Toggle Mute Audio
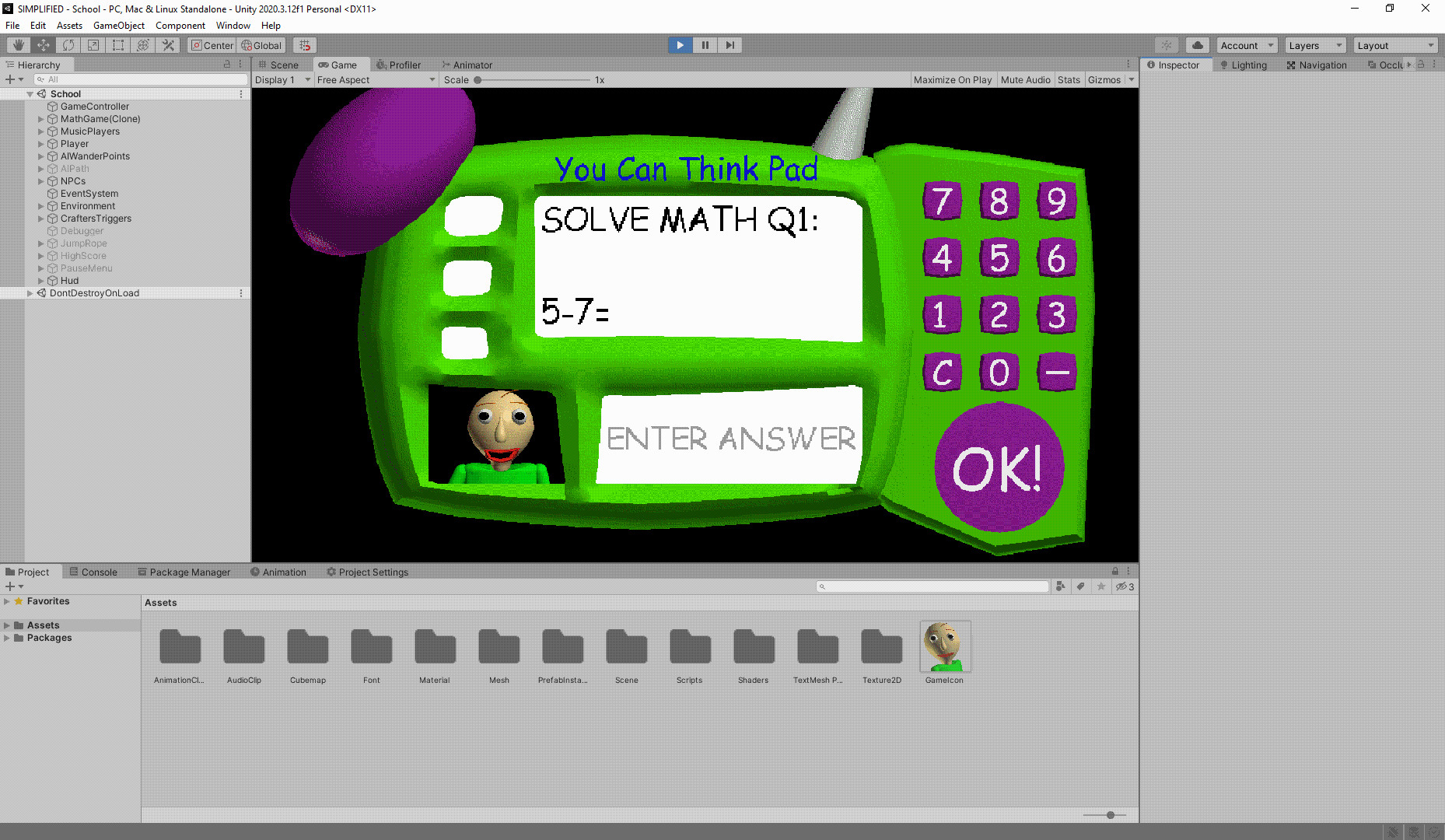 point(1025,79)
